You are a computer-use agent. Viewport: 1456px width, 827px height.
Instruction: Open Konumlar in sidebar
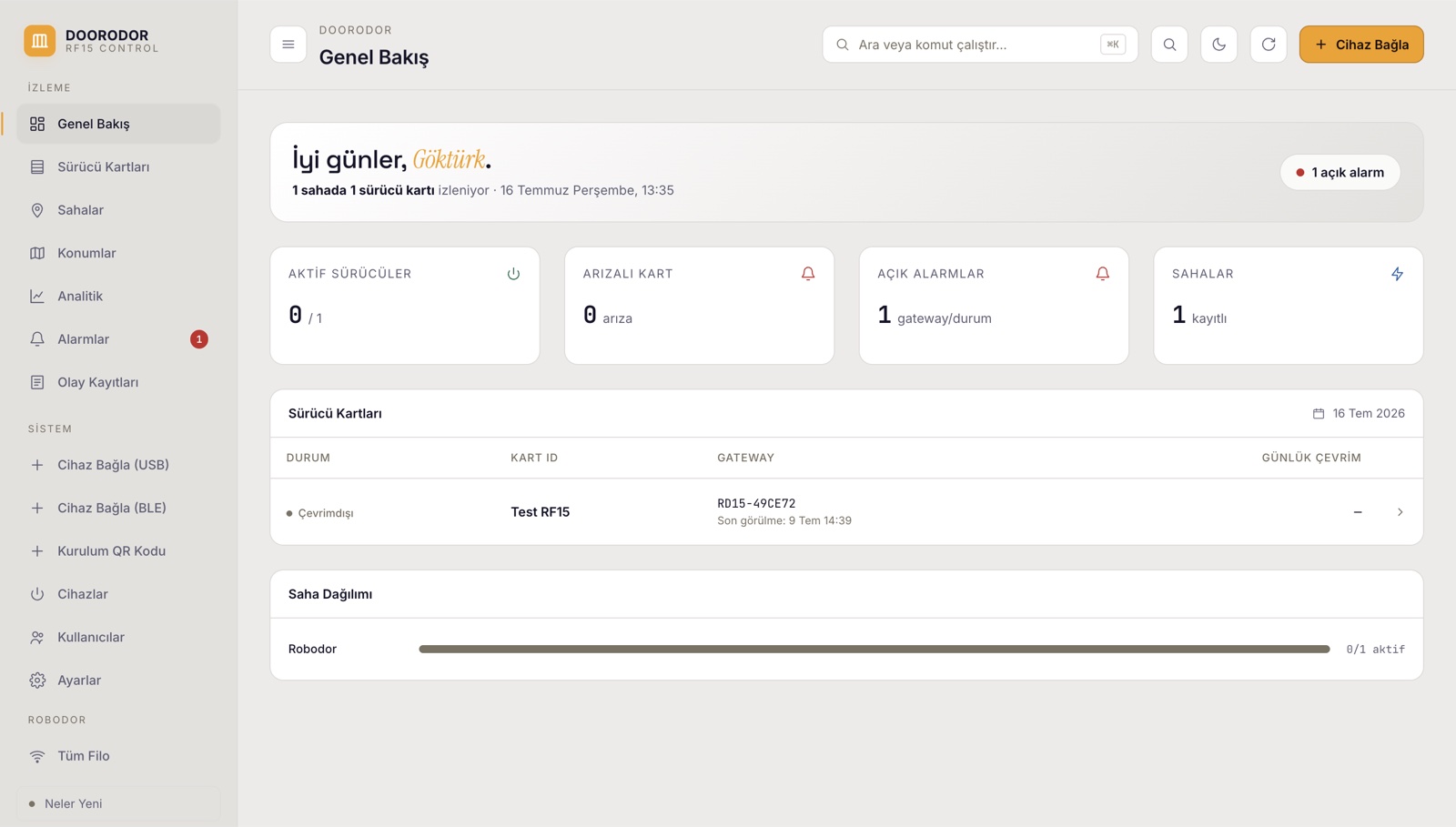pyautogui.click(x=118, y=253)
